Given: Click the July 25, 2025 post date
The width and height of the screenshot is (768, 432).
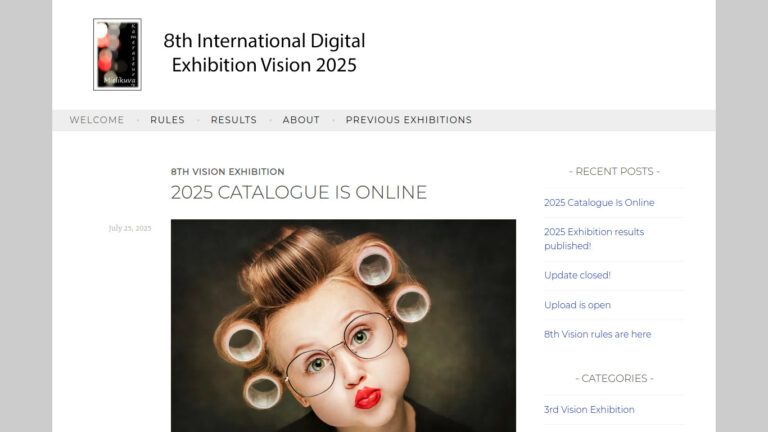Looking at the screenshot, I should point(130,229).
